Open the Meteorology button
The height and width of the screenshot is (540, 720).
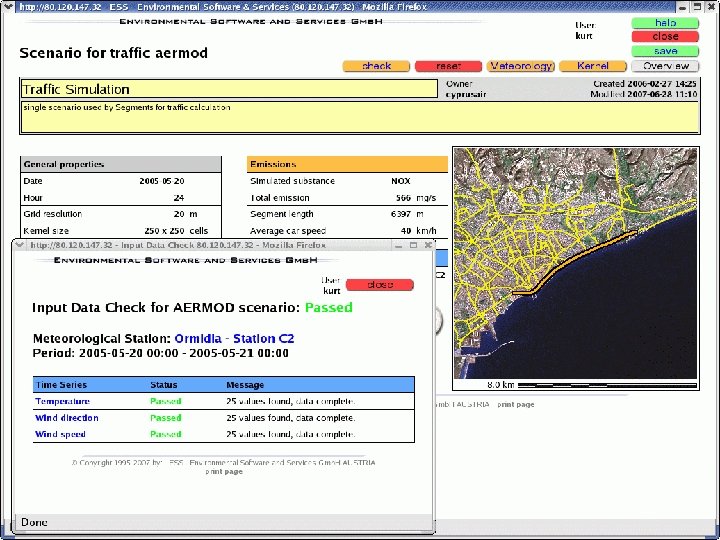pos(521,66)
